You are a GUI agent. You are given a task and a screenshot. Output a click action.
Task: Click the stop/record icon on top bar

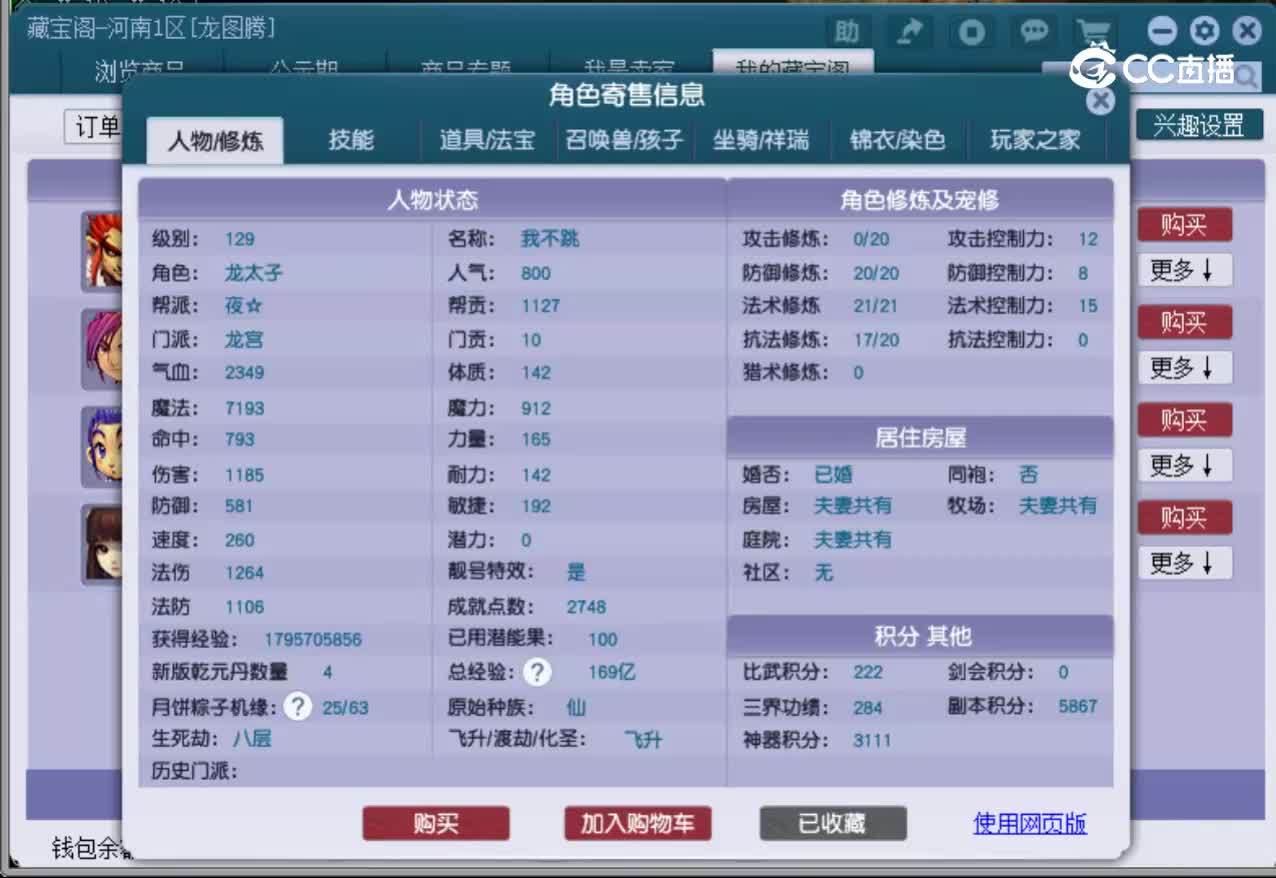coord(971,31)
